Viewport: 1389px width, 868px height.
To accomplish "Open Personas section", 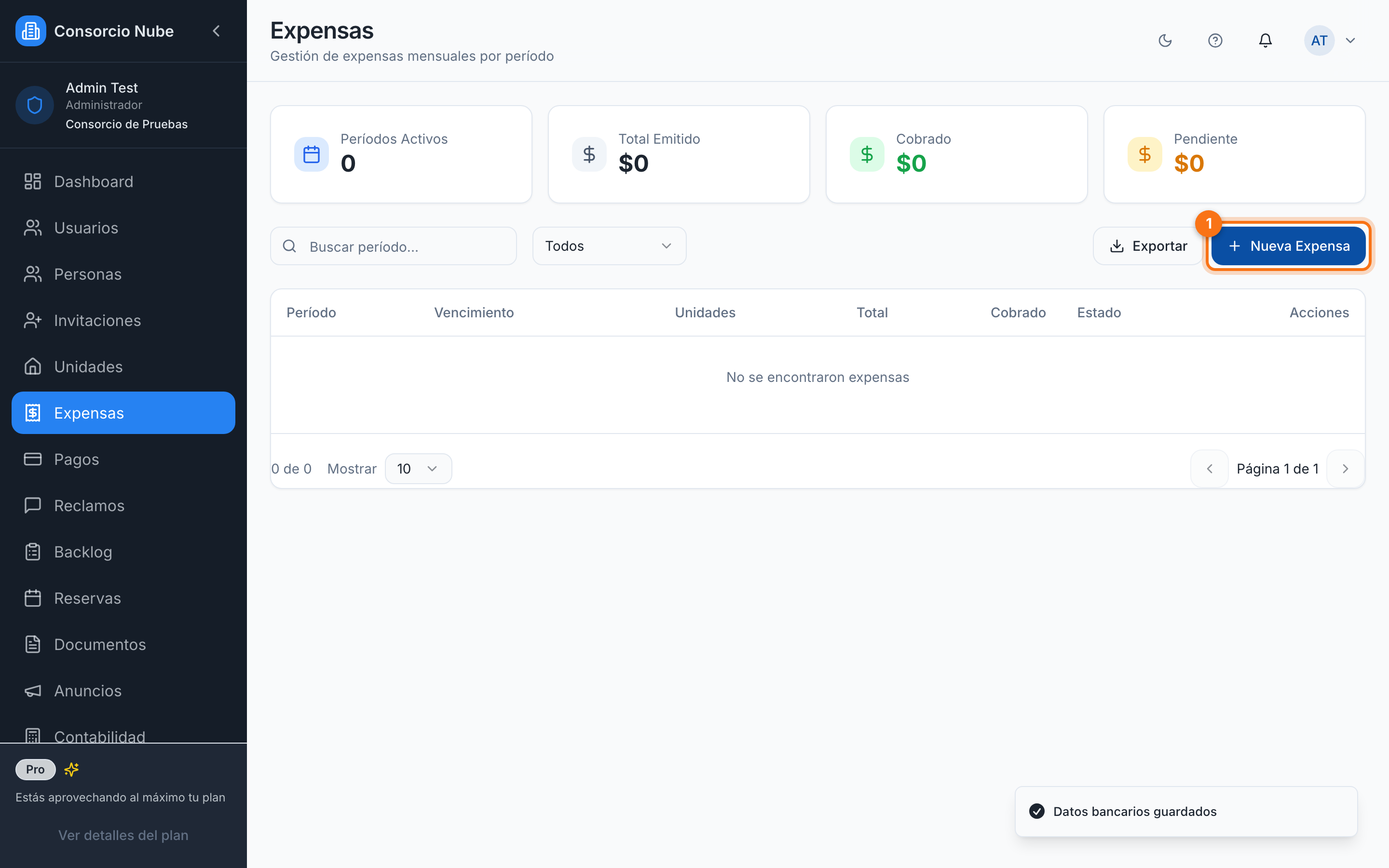I will (123, 274).
